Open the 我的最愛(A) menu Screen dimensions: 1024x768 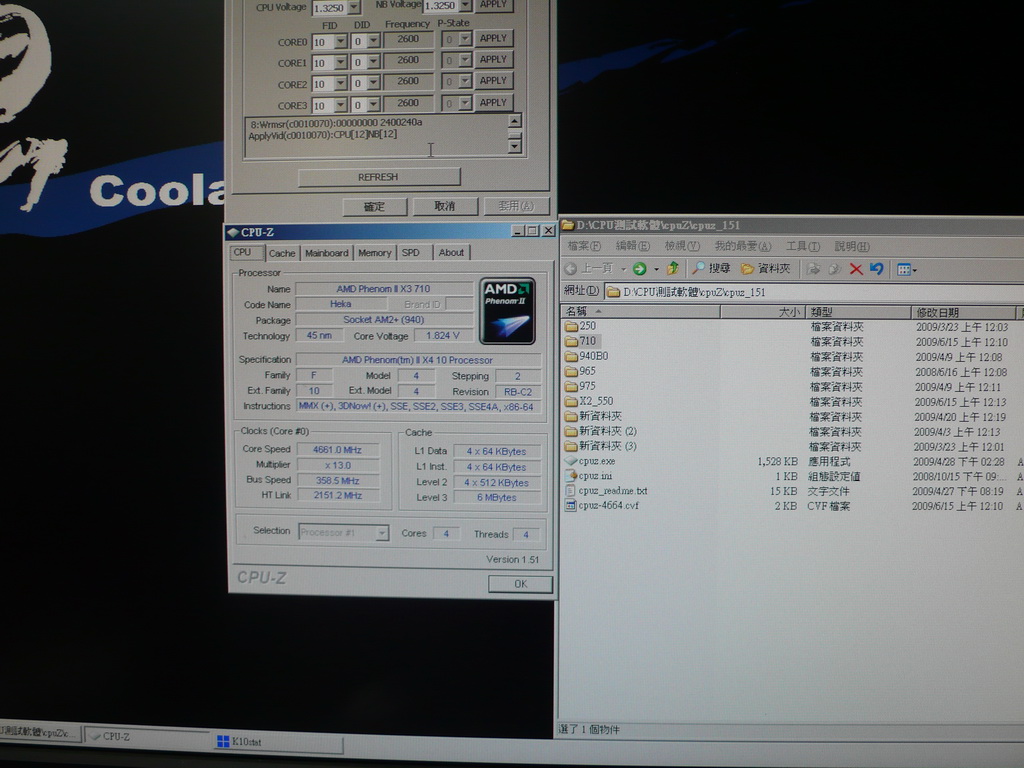click(743, 246)
